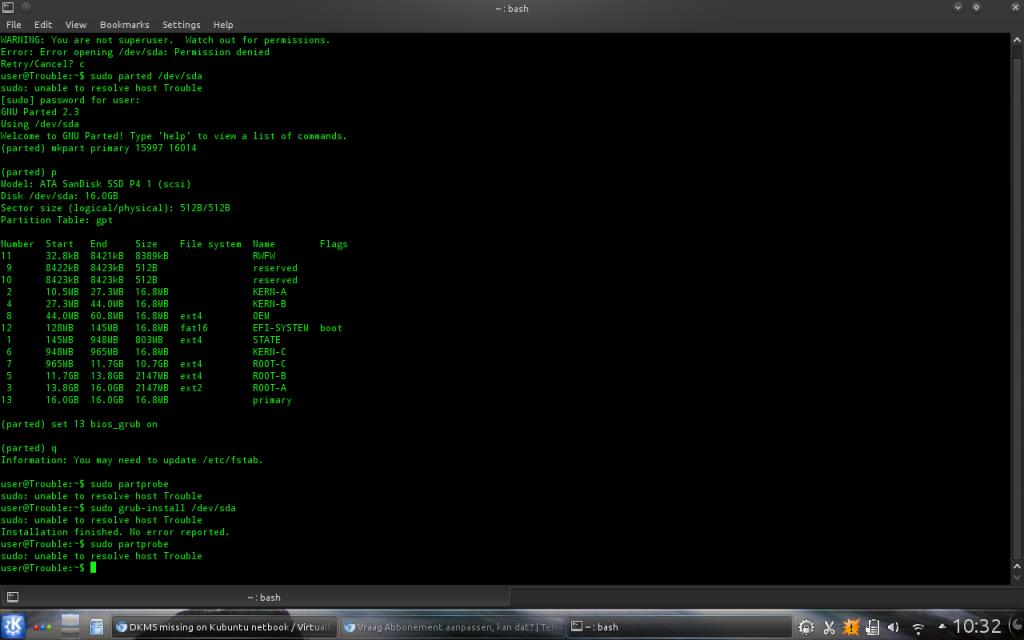This screenshot has width=1024, height=640.
Task: Open the View menu
Action: click(x=76, y=24)
